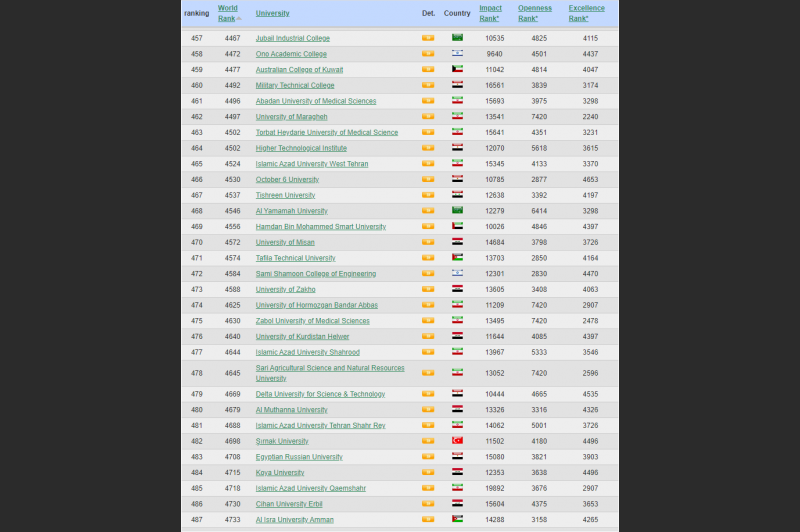Open details icon for Jubail Industrial College
This screenshot has width=800, height=532.
[428, 38]
